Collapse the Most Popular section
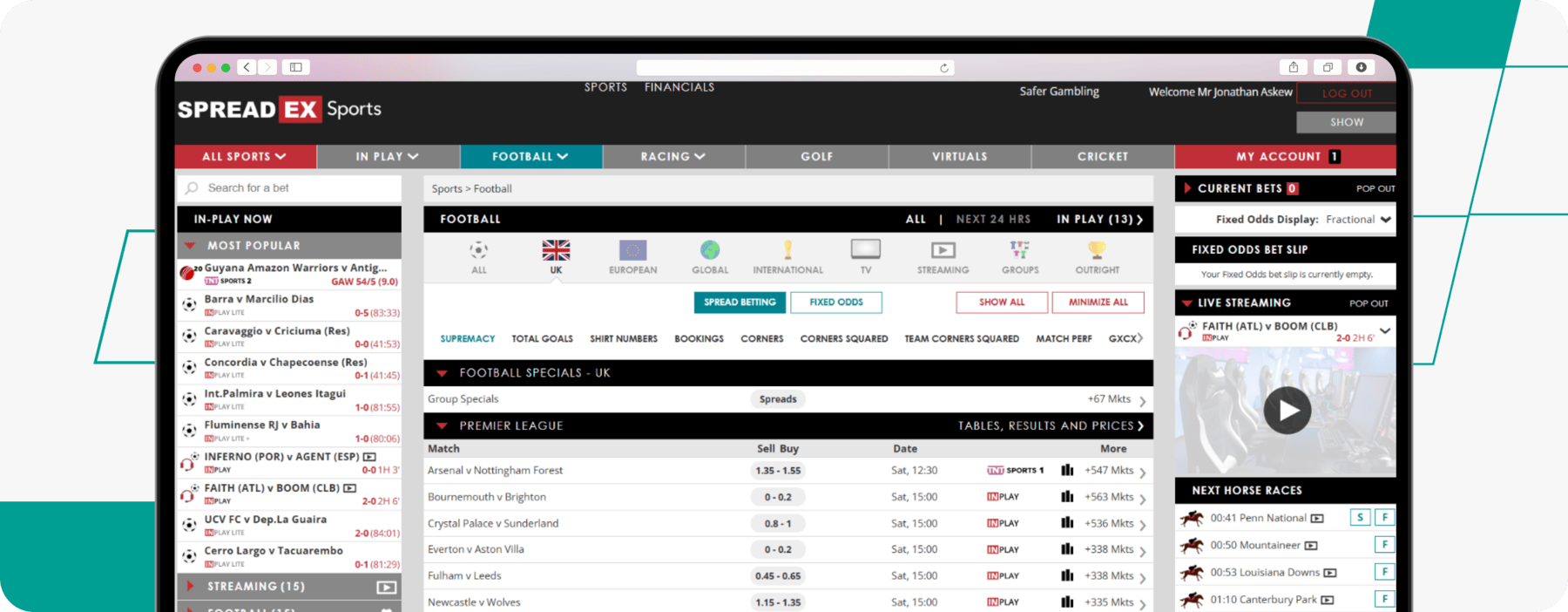This screenshot has width=1568, height=612. coord(190,246)
